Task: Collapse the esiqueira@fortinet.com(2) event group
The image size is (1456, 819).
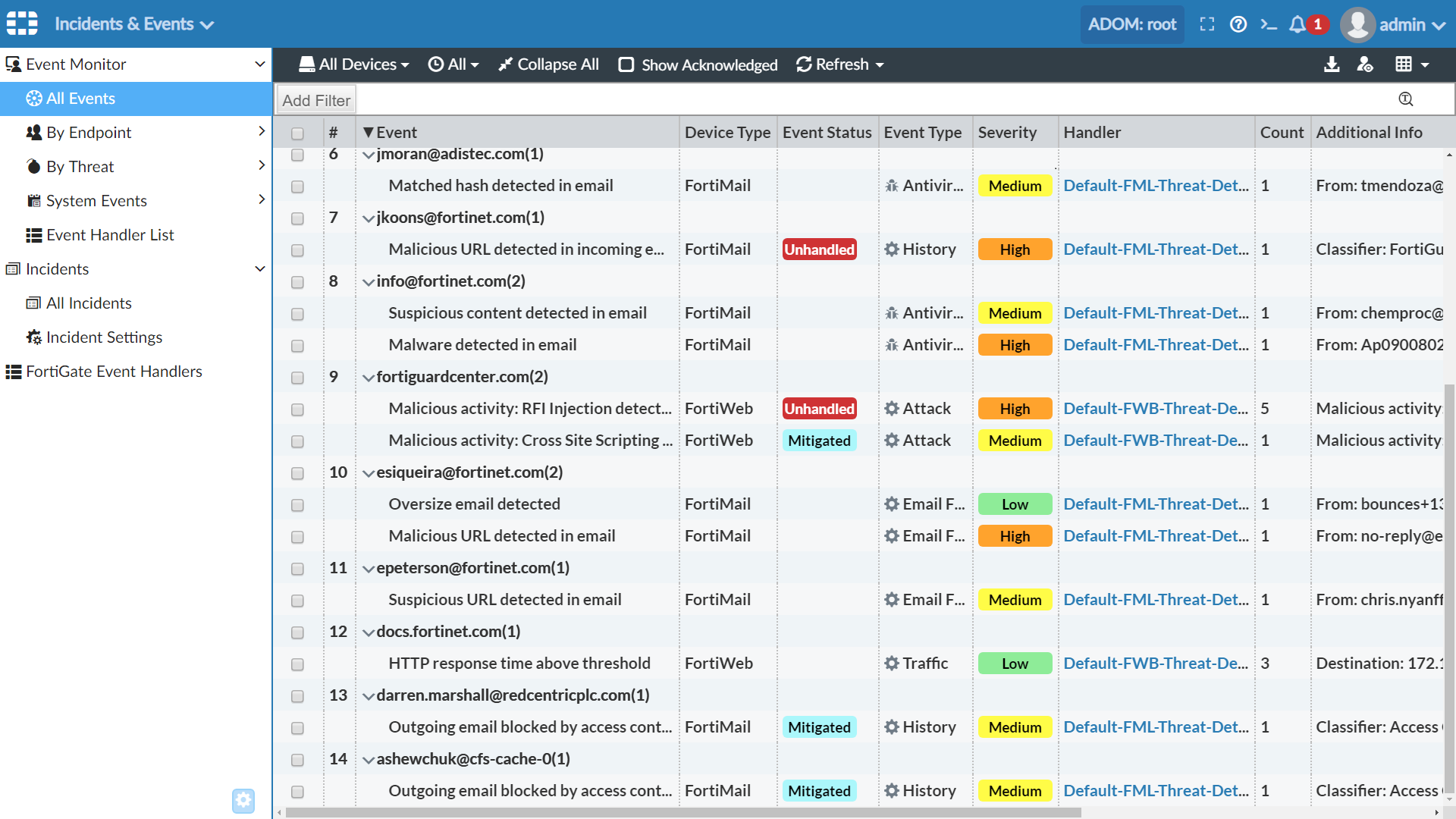Action: (x=367, y=472)
